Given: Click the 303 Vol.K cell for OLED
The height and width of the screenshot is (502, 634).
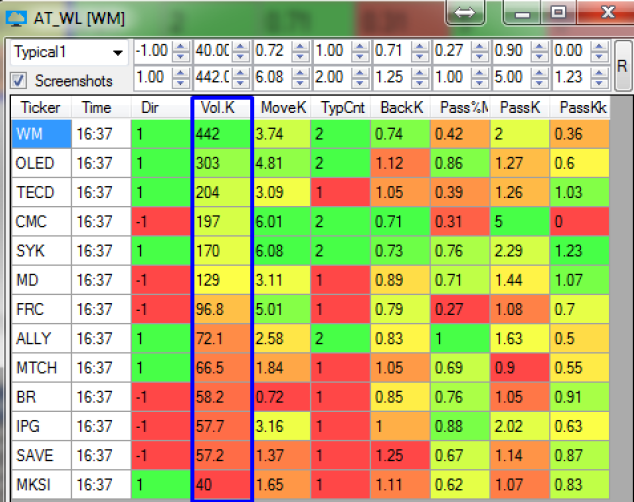Looking at the screenshot, I should [x=222, y=163].
